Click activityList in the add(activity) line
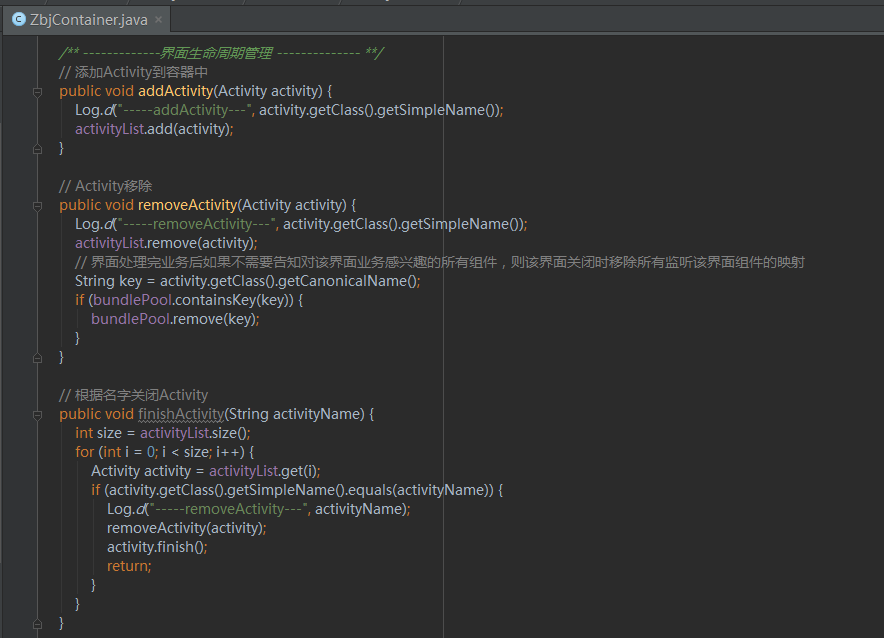Screen dimensions: 884x638 108,129
